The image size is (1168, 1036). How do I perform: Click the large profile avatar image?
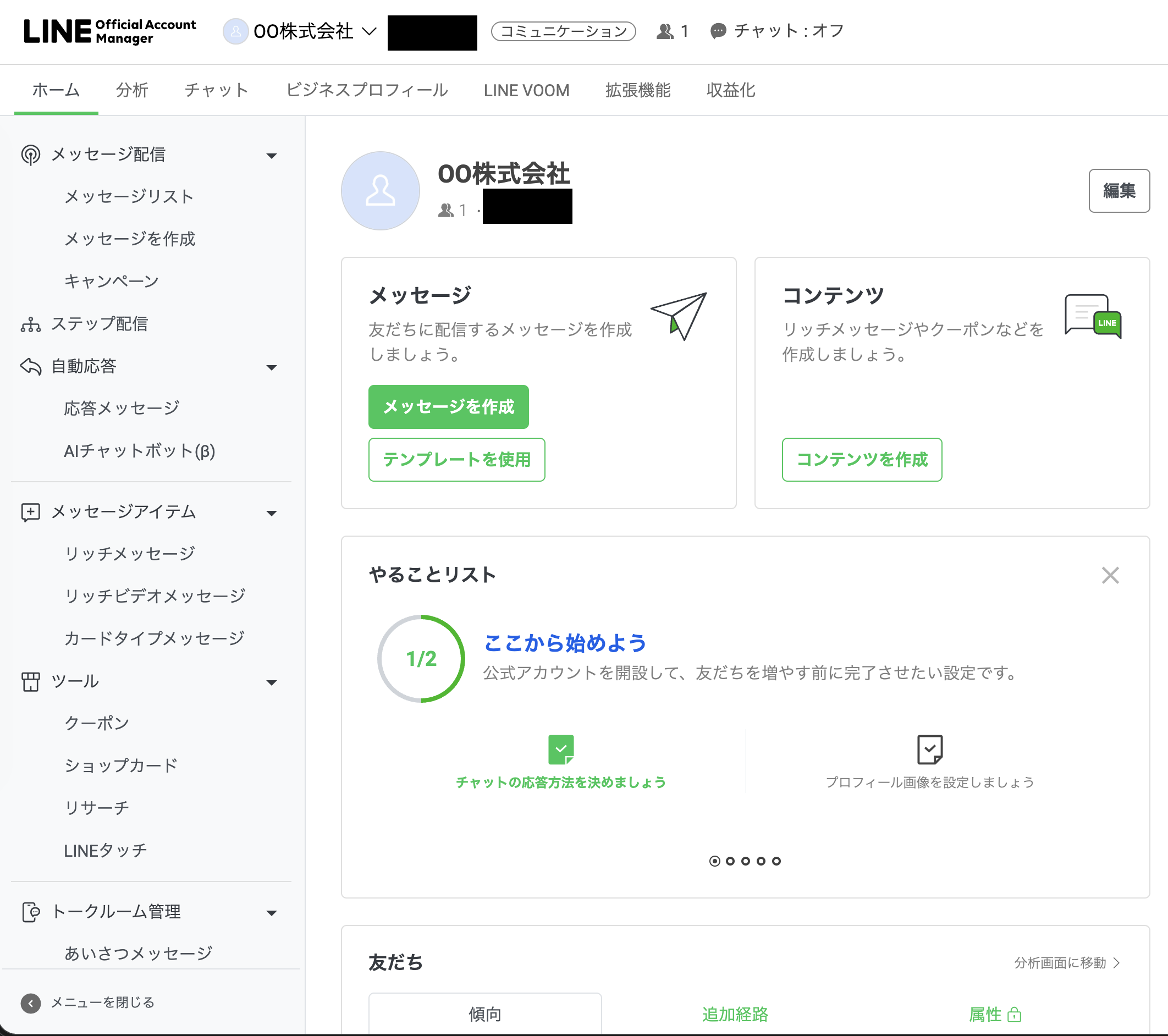(x=381, y=191)
